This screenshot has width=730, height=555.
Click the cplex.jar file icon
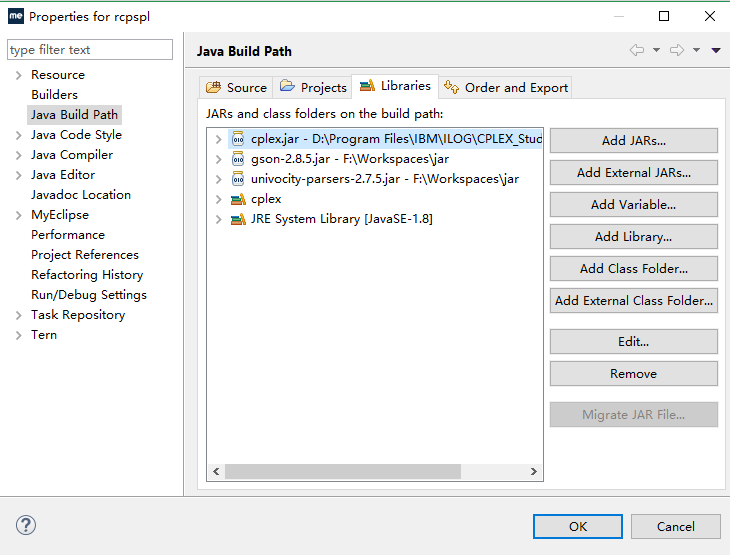pos(238,139)
